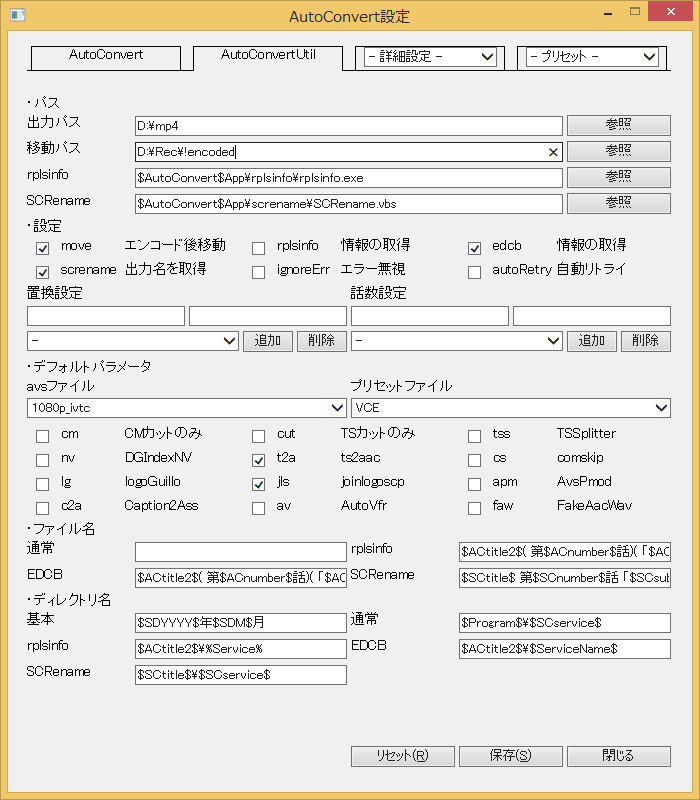Click the 出力パス input field
700x800 pixels.
[348, 126]
